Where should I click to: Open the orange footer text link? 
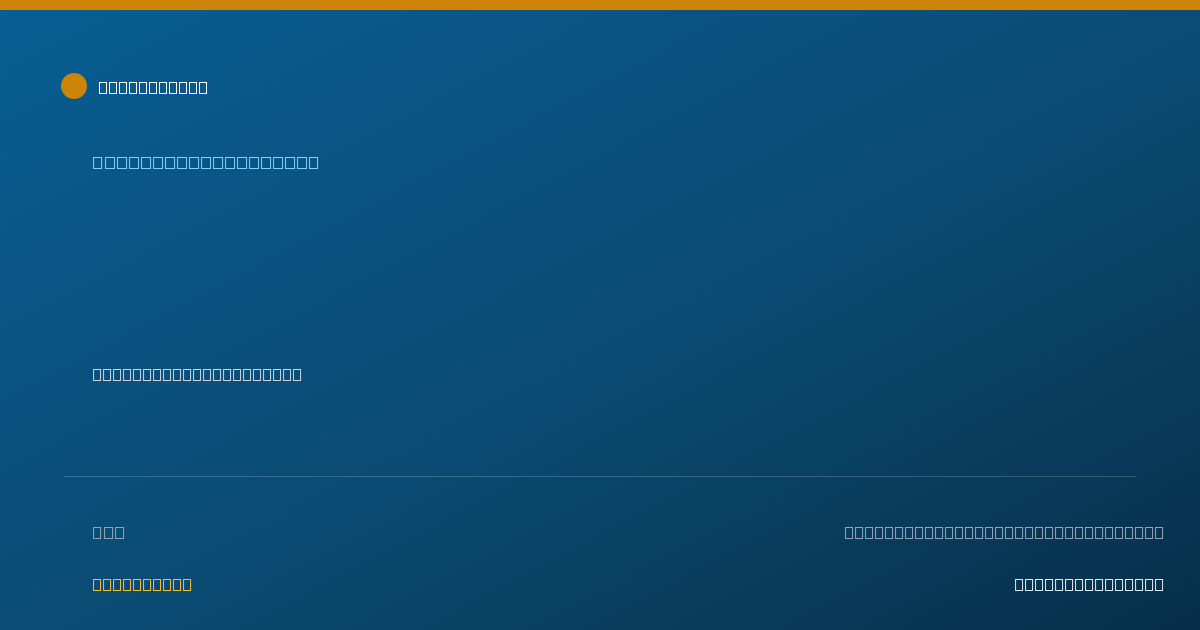point(142,584)
